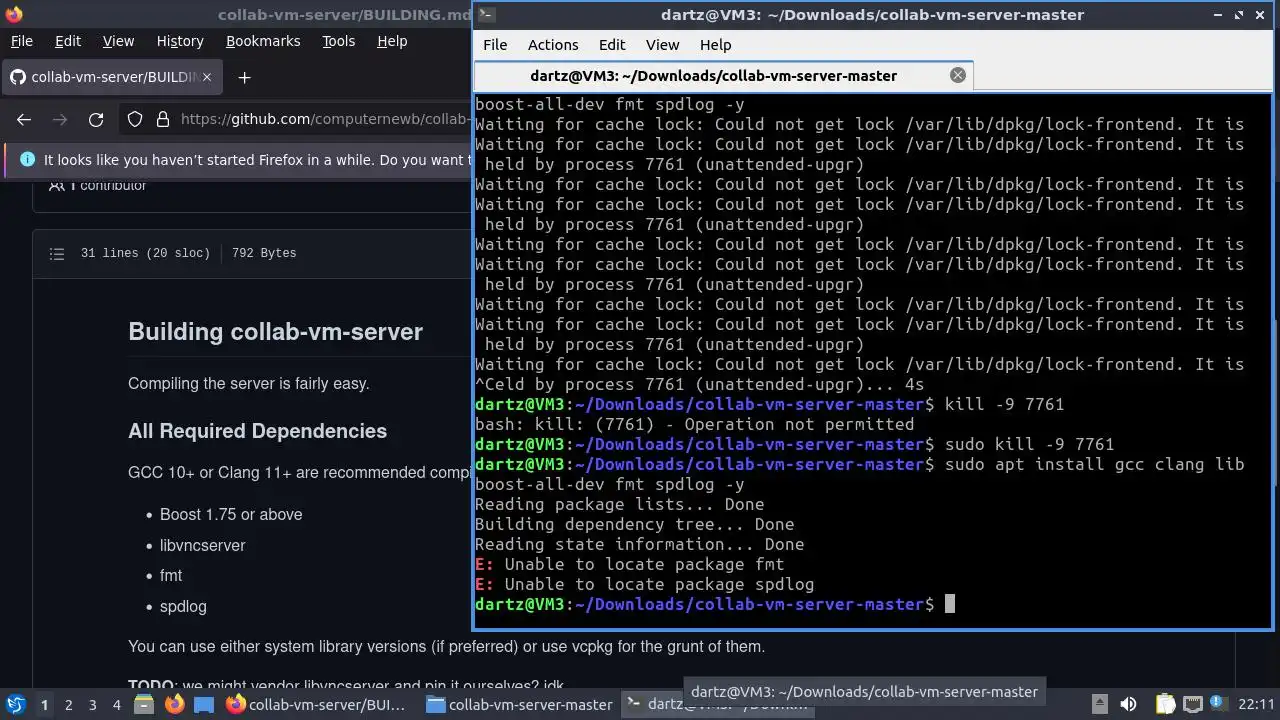Click the 'sudo kill -9 7761' command line

pyautogui.click(x=1029, y=444)
